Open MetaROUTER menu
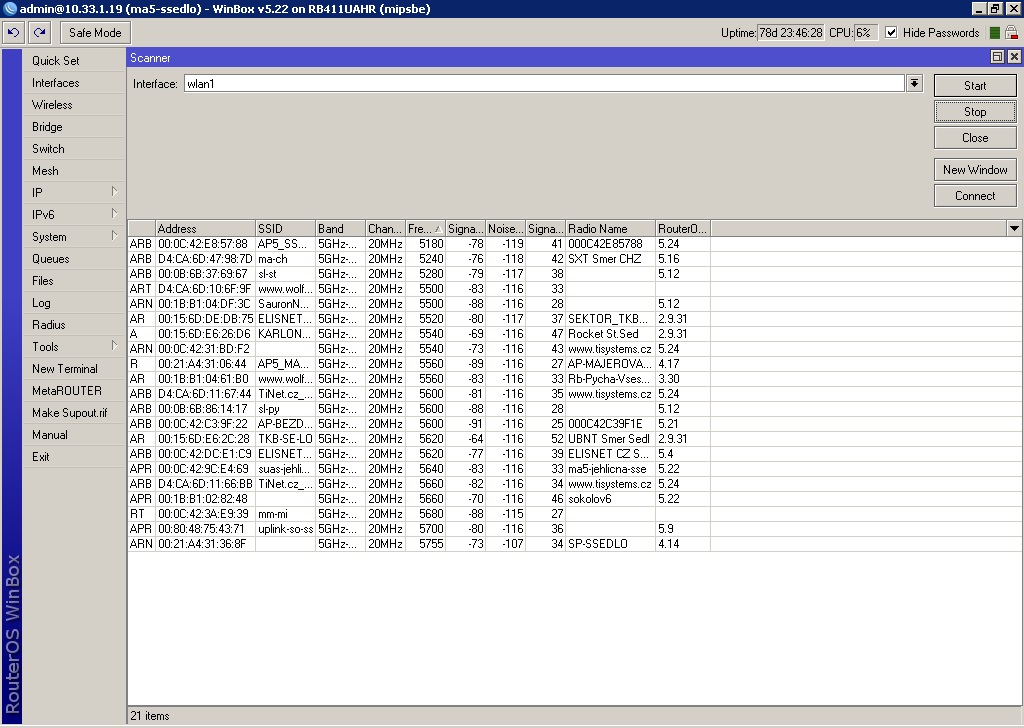The width and height of the screenshot is (1024, 728). 74,390
